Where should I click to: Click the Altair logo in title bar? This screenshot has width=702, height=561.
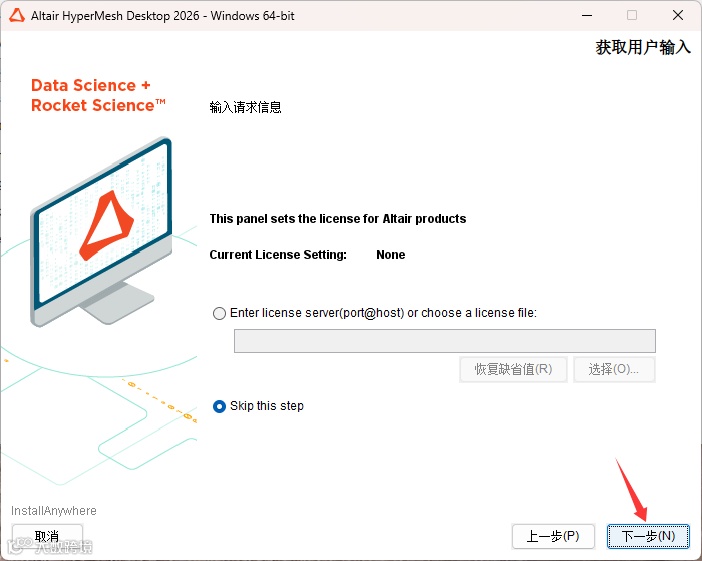click(x=17, y=15)
